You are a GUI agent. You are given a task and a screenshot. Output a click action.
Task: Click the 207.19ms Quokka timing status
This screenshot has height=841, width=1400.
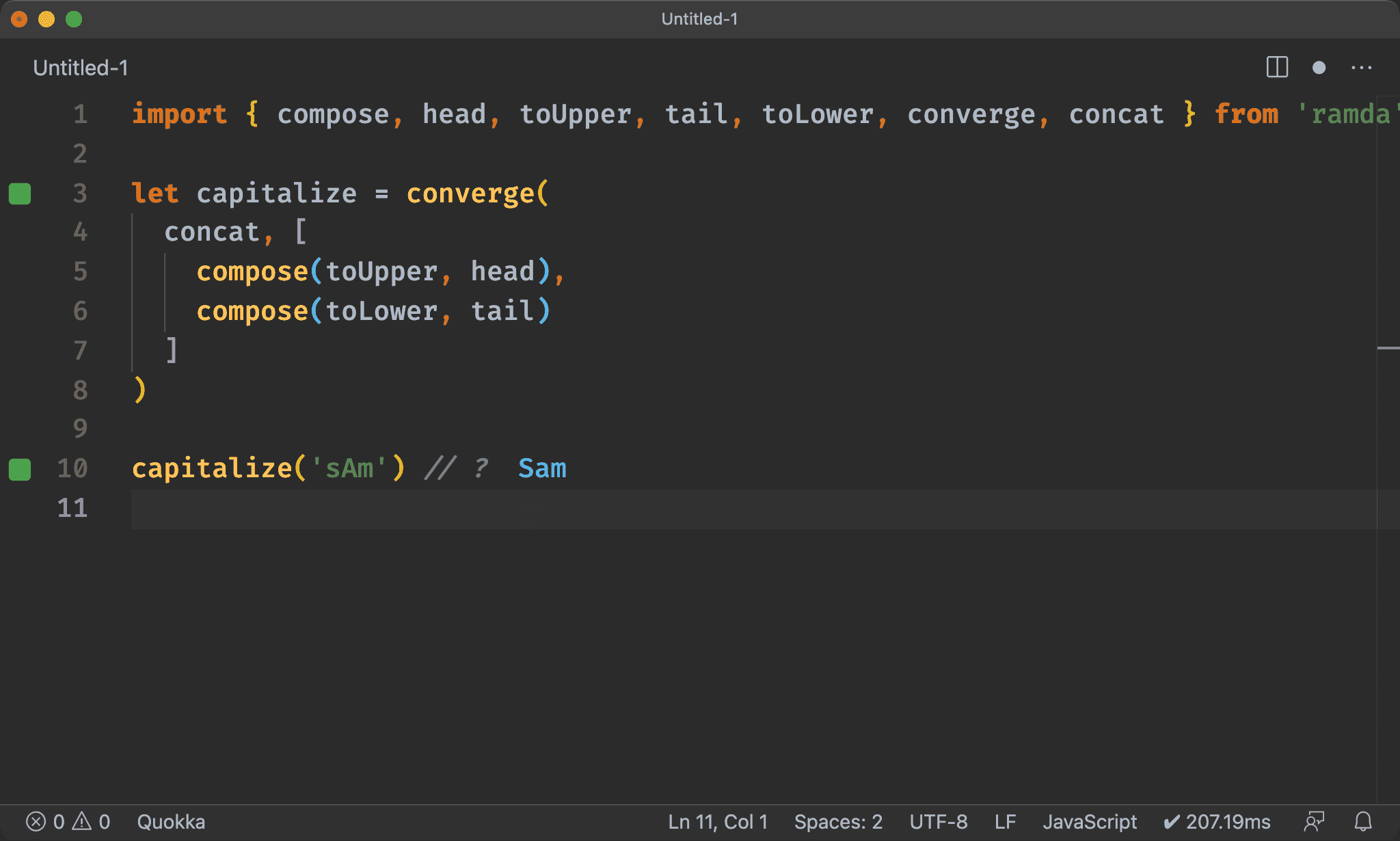(x=1217, y=821)
